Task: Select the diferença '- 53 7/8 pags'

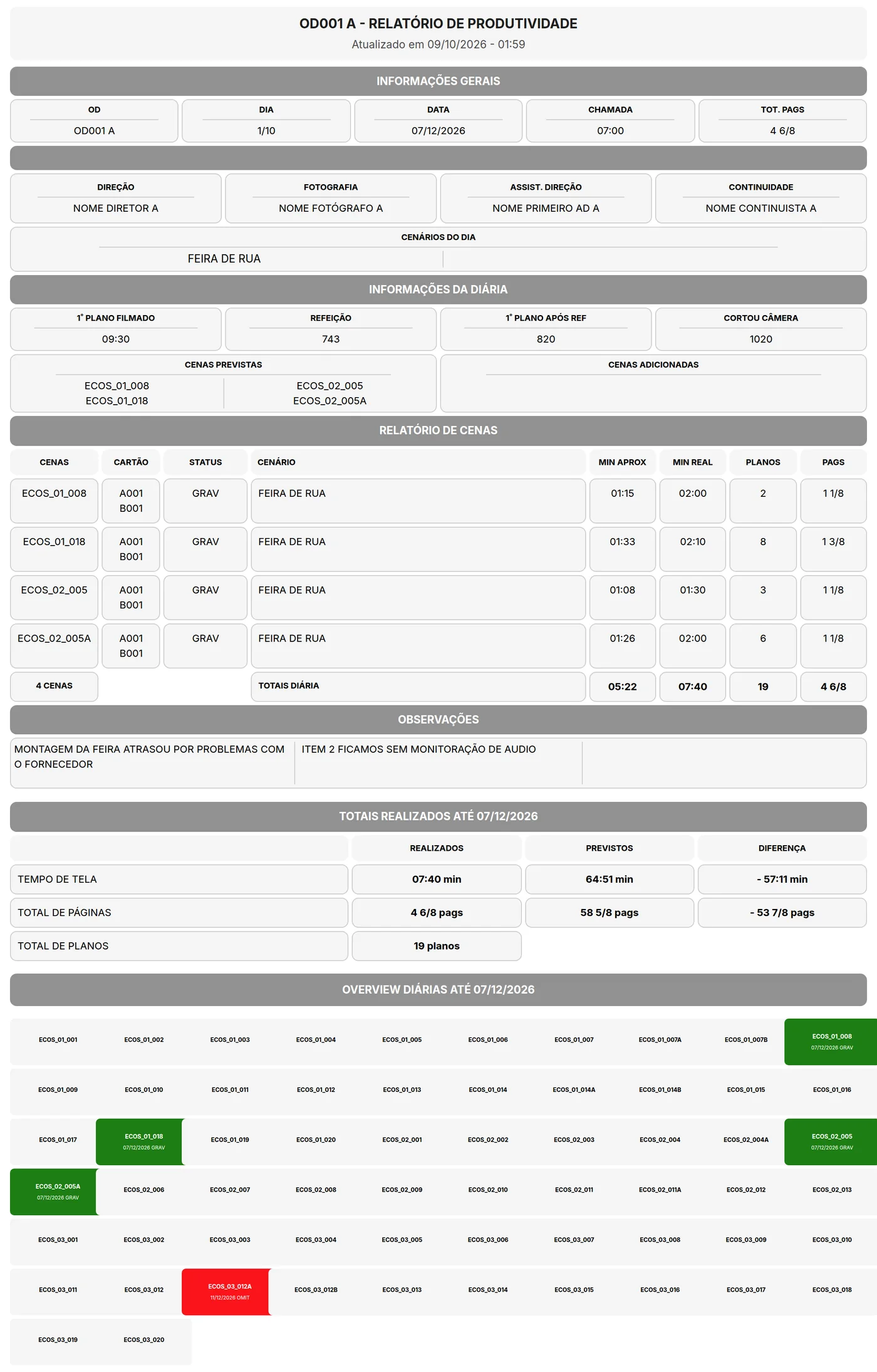Action: pos(782,913)
